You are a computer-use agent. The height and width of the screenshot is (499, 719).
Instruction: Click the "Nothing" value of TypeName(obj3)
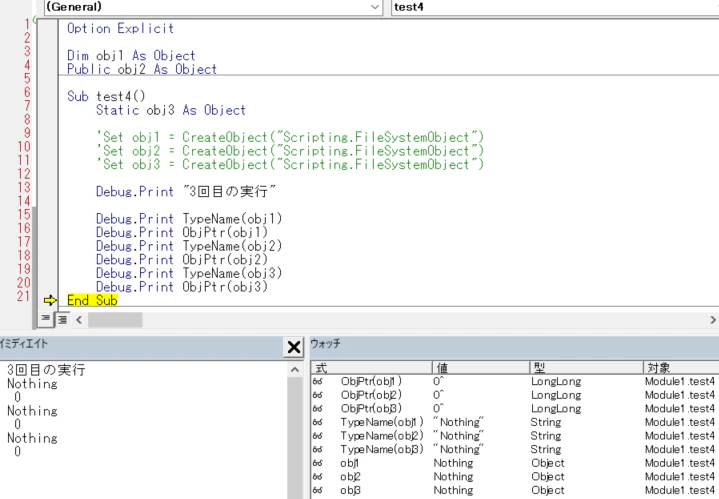tap(459, 449)
